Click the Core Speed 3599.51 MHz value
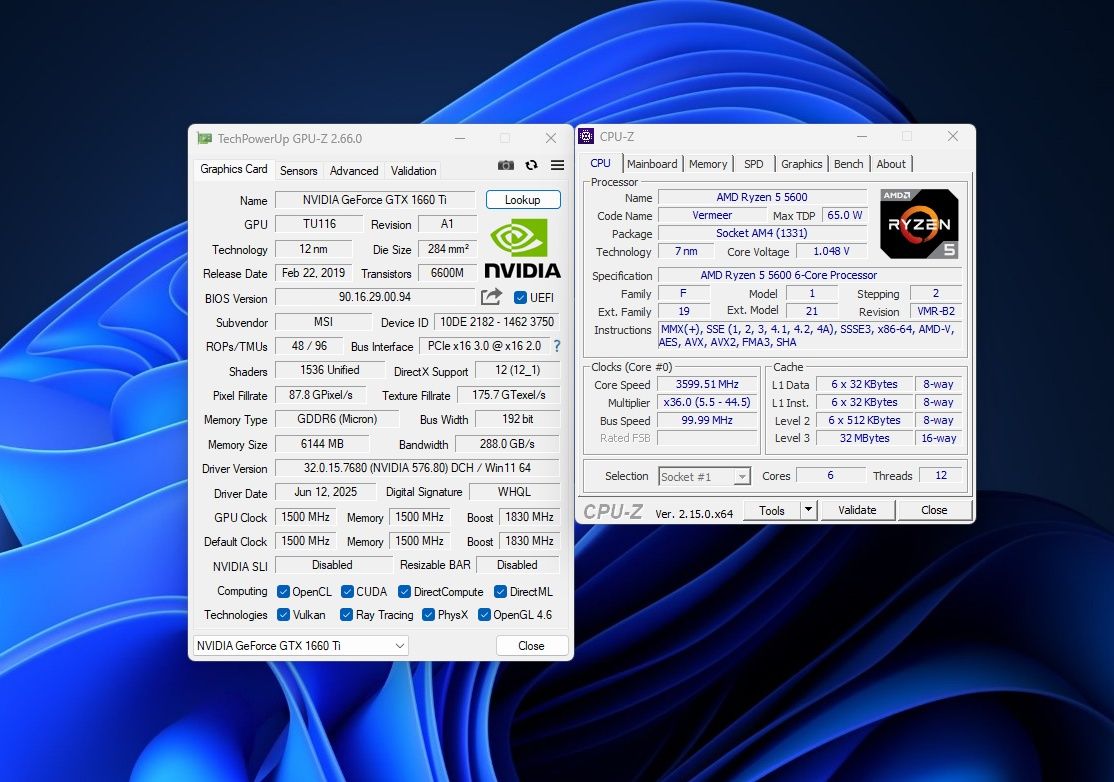The width and height of the screenshot is (1114, 782). click(707, 384)
